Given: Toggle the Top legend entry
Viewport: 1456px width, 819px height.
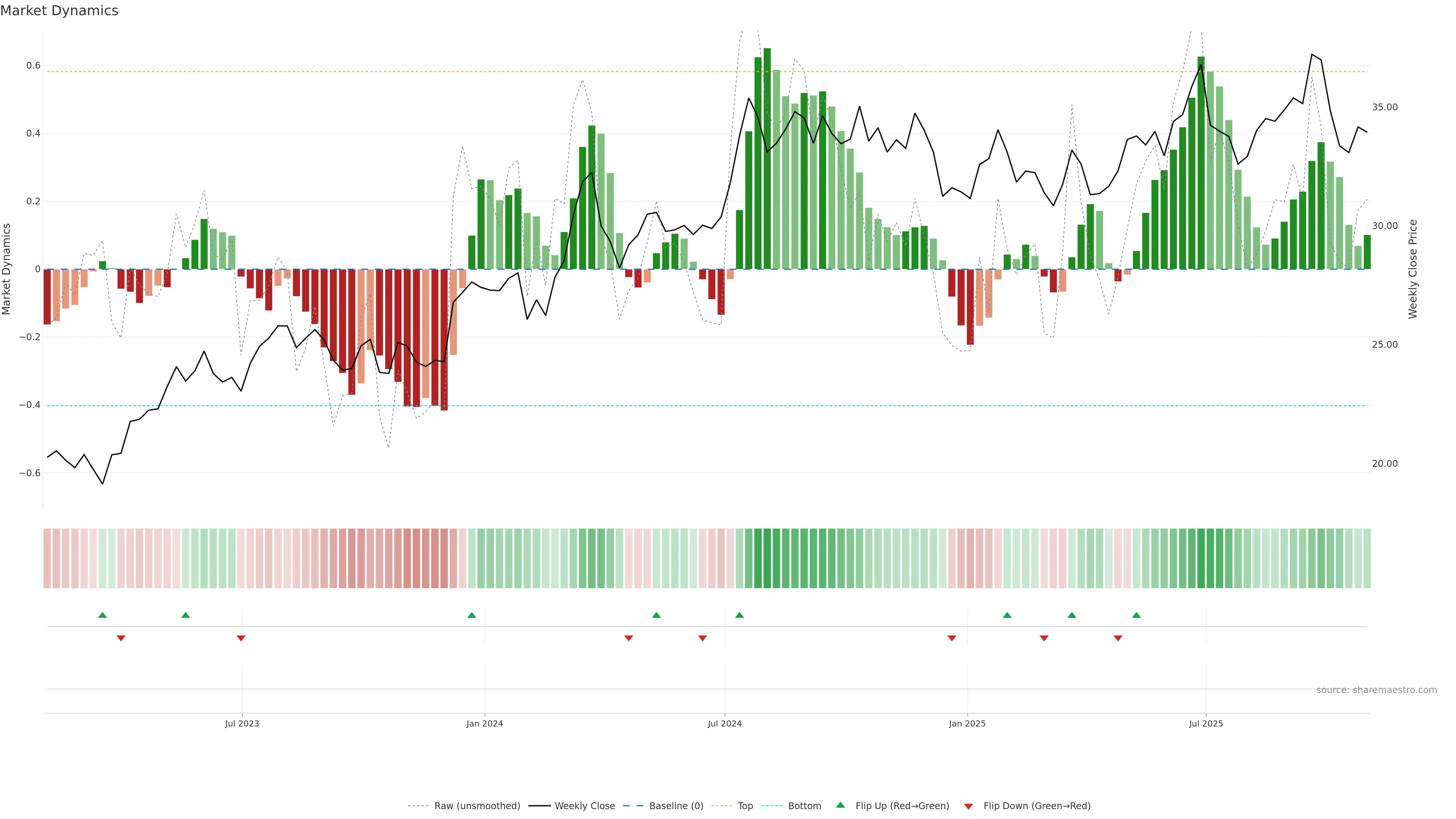Looking at the screenshot, I should (745, 806).
